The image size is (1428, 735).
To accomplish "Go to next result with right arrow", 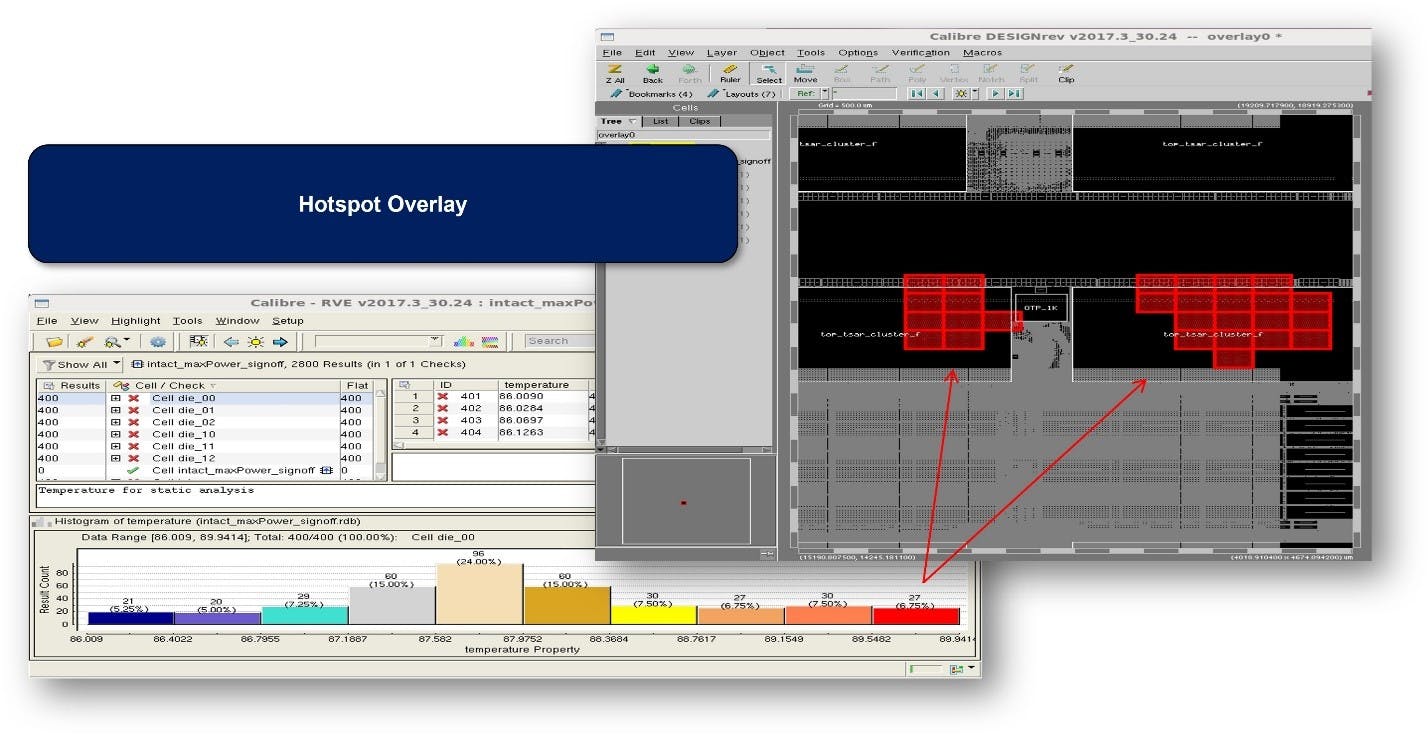I will point(280,342).
